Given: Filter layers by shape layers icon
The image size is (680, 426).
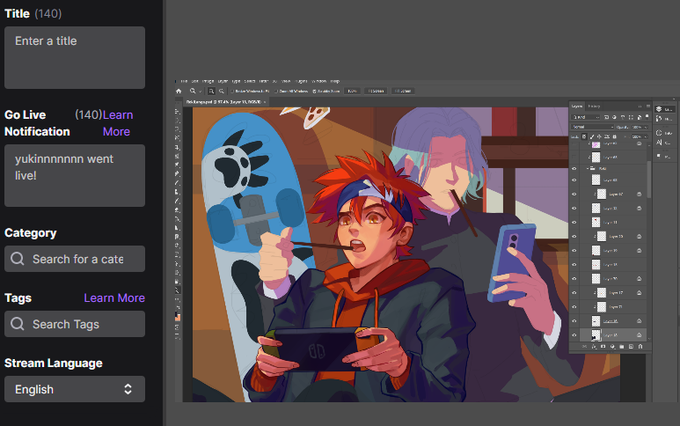Looking at the screenshot, I should (x=631, y=117).
